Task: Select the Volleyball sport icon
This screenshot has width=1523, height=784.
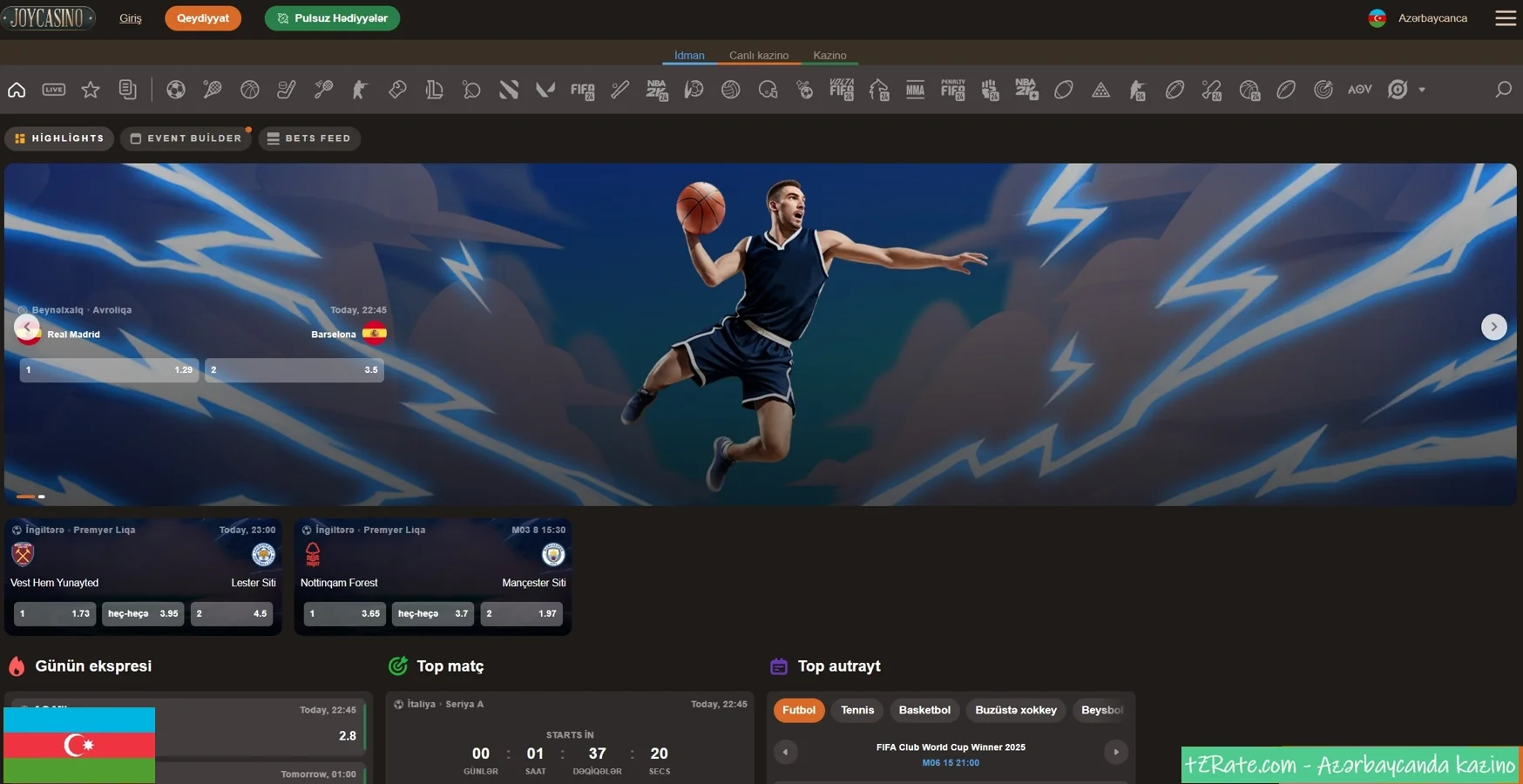Action: pos(730,90)
